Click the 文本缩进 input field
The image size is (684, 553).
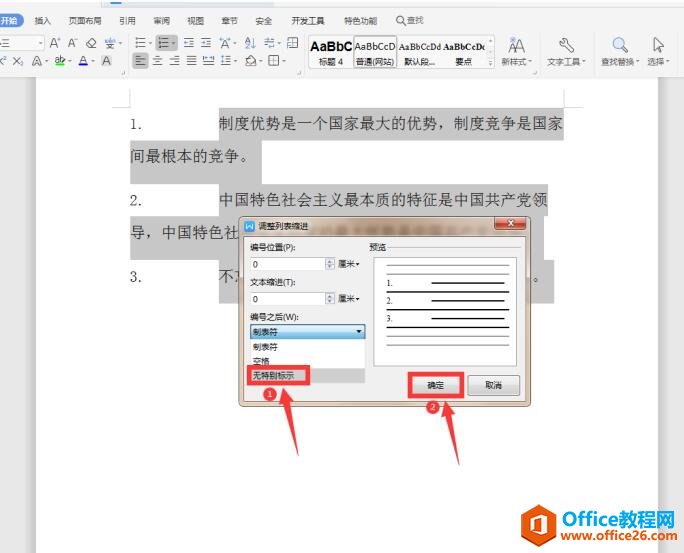(x=287, y=298)
